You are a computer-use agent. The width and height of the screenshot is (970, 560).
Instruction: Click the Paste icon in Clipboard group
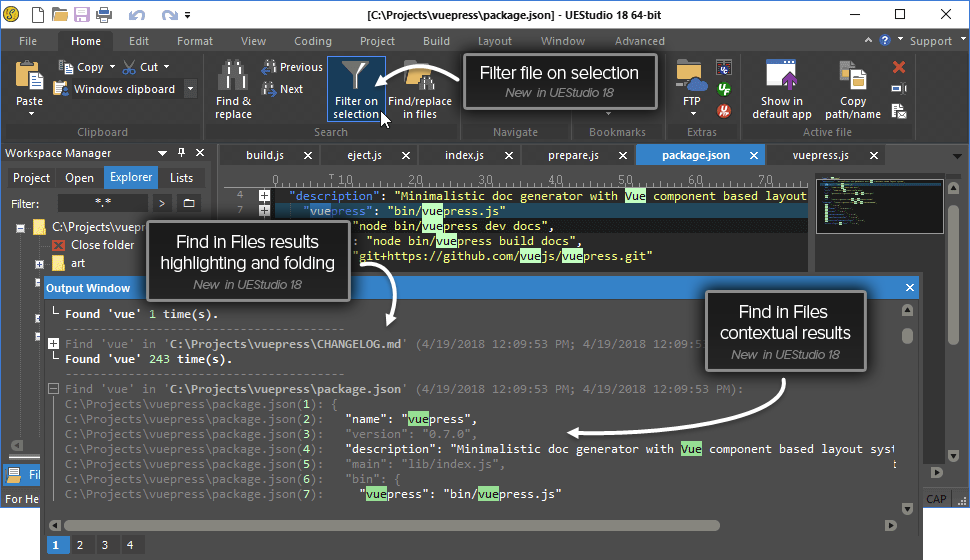(x=29, y=75)
